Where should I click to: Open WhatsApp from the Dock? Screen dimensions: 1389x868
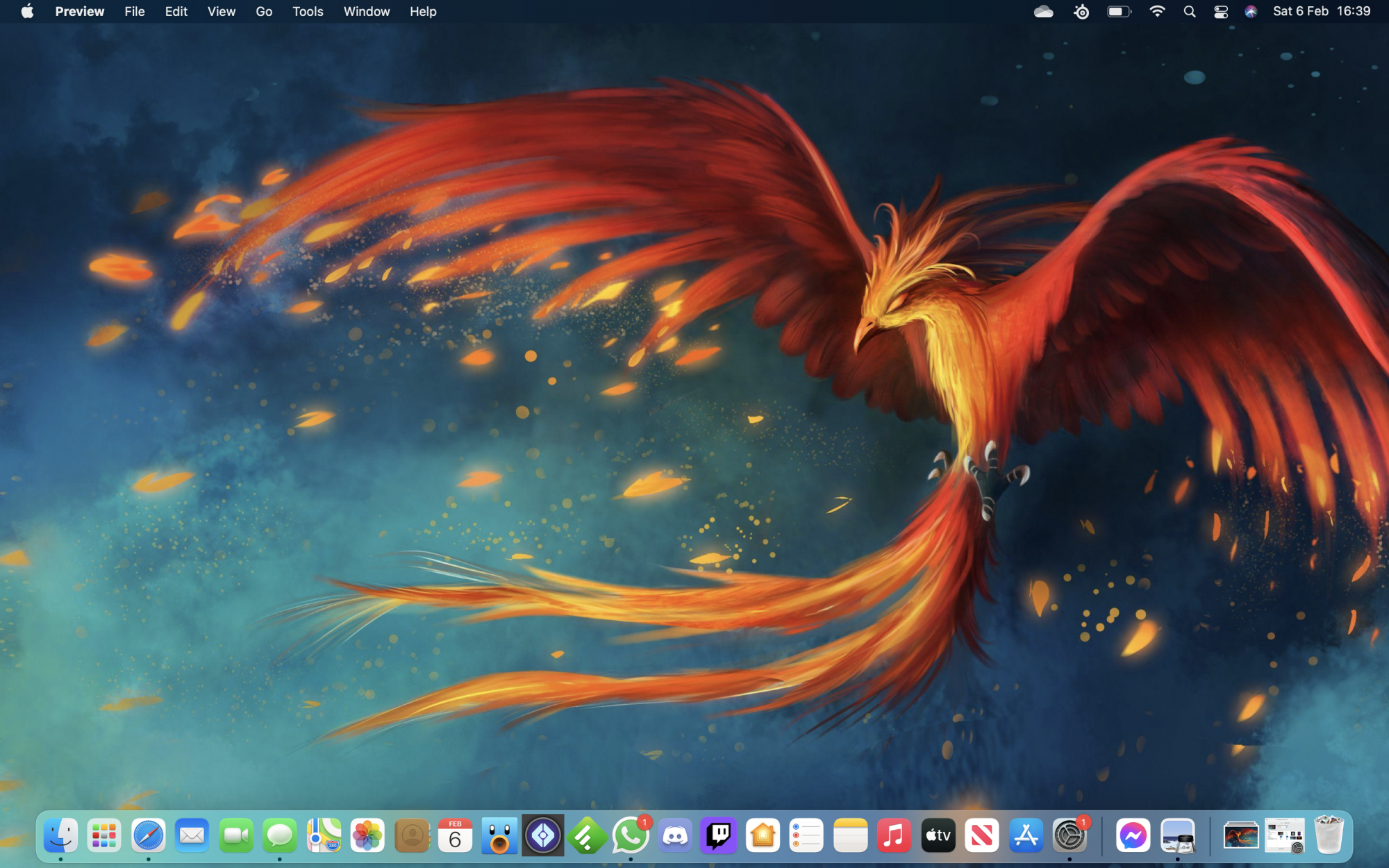630,835
